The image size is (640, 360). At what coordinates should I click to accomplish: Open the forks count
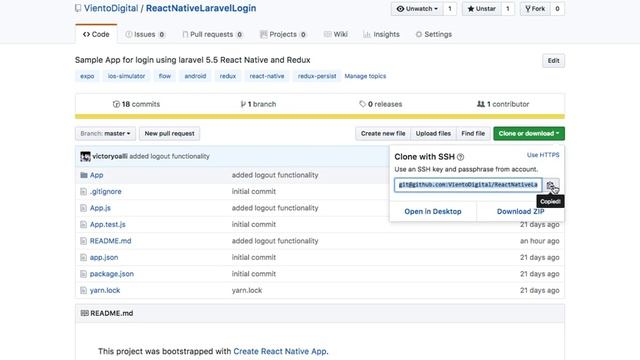click(x=557, y=9)
